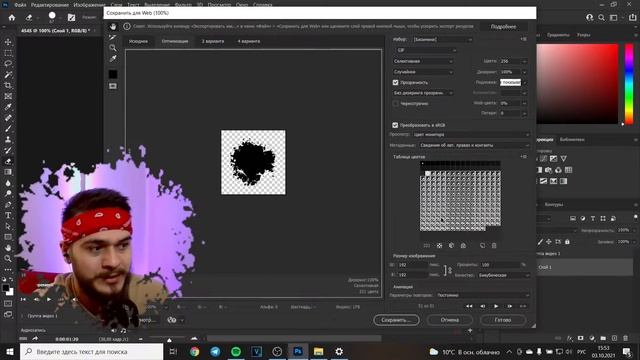Click lock color icon under color table
Viewport: 640px width, 360px height.
point(463,246)
